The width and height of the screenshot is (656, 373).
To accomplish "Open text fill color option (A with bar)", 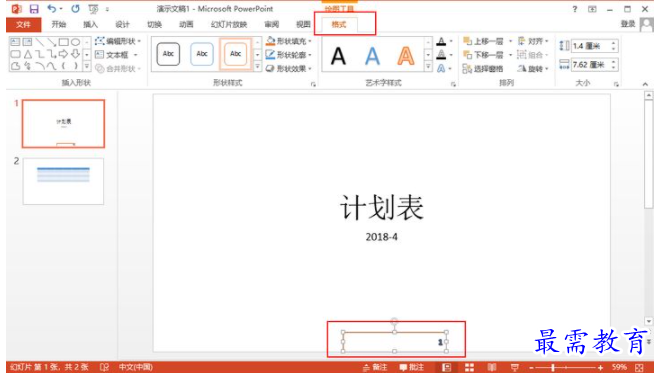I will (x=441, y=41).
